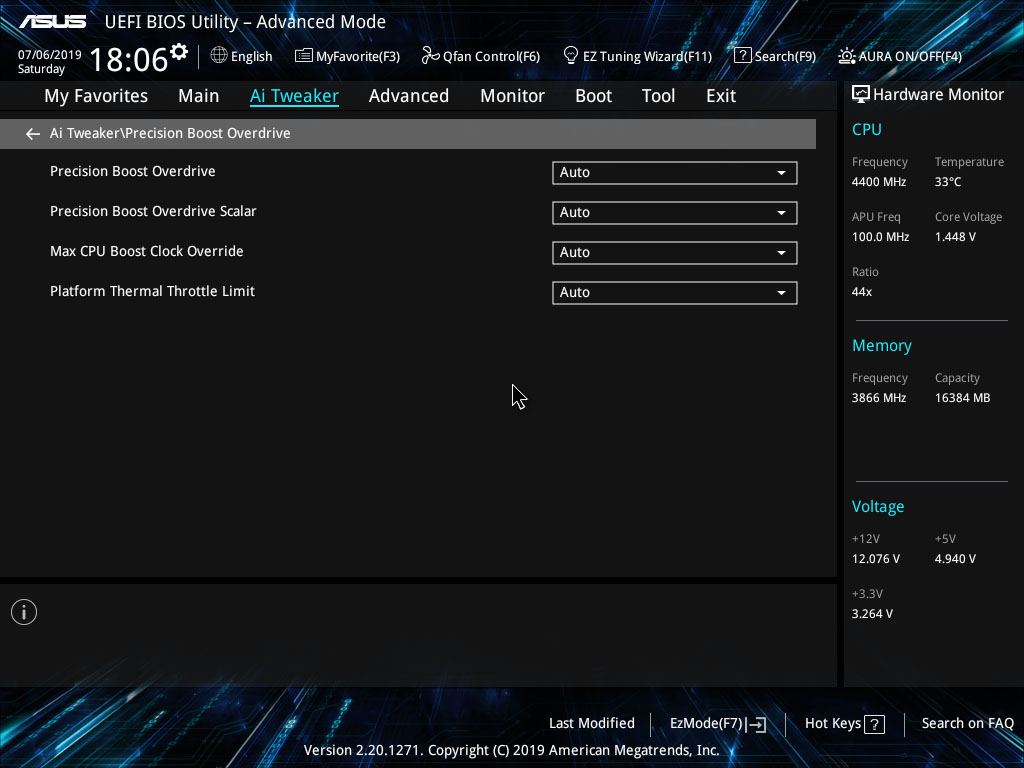
Task: Click the Qfan Control fan icon
Action: tap(430, 56)
